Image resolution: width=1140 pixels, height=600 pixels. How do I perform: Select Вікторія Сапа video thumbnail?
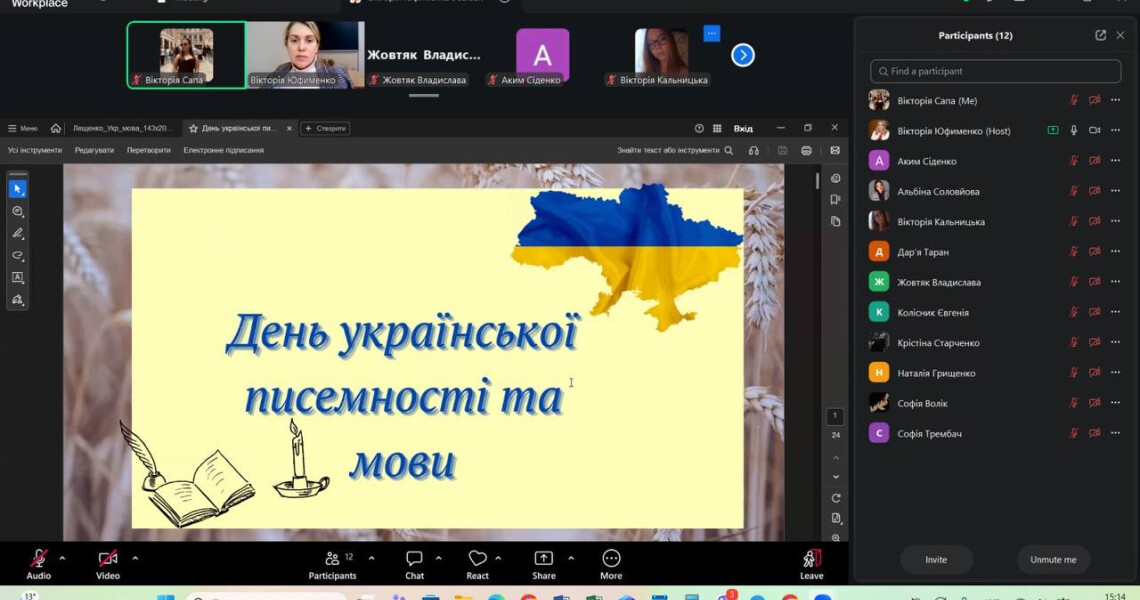click(186, 55)
